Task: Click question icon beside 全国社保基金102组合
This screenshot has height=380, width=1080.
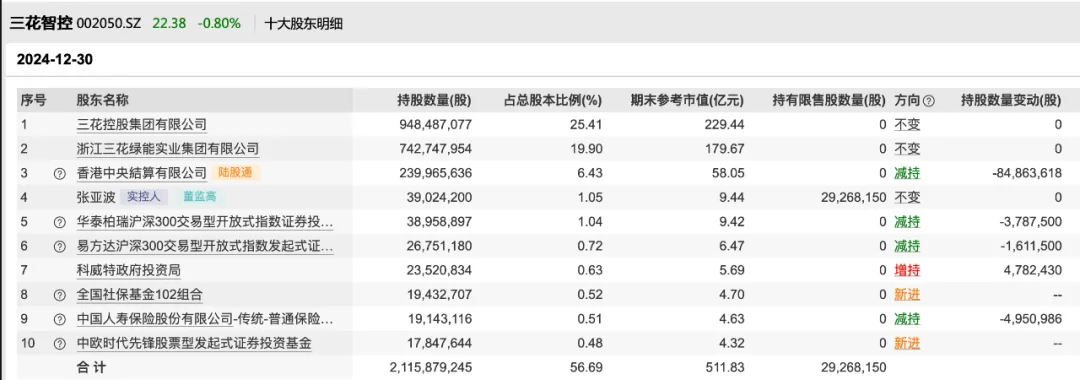Action: click(60, 295)
